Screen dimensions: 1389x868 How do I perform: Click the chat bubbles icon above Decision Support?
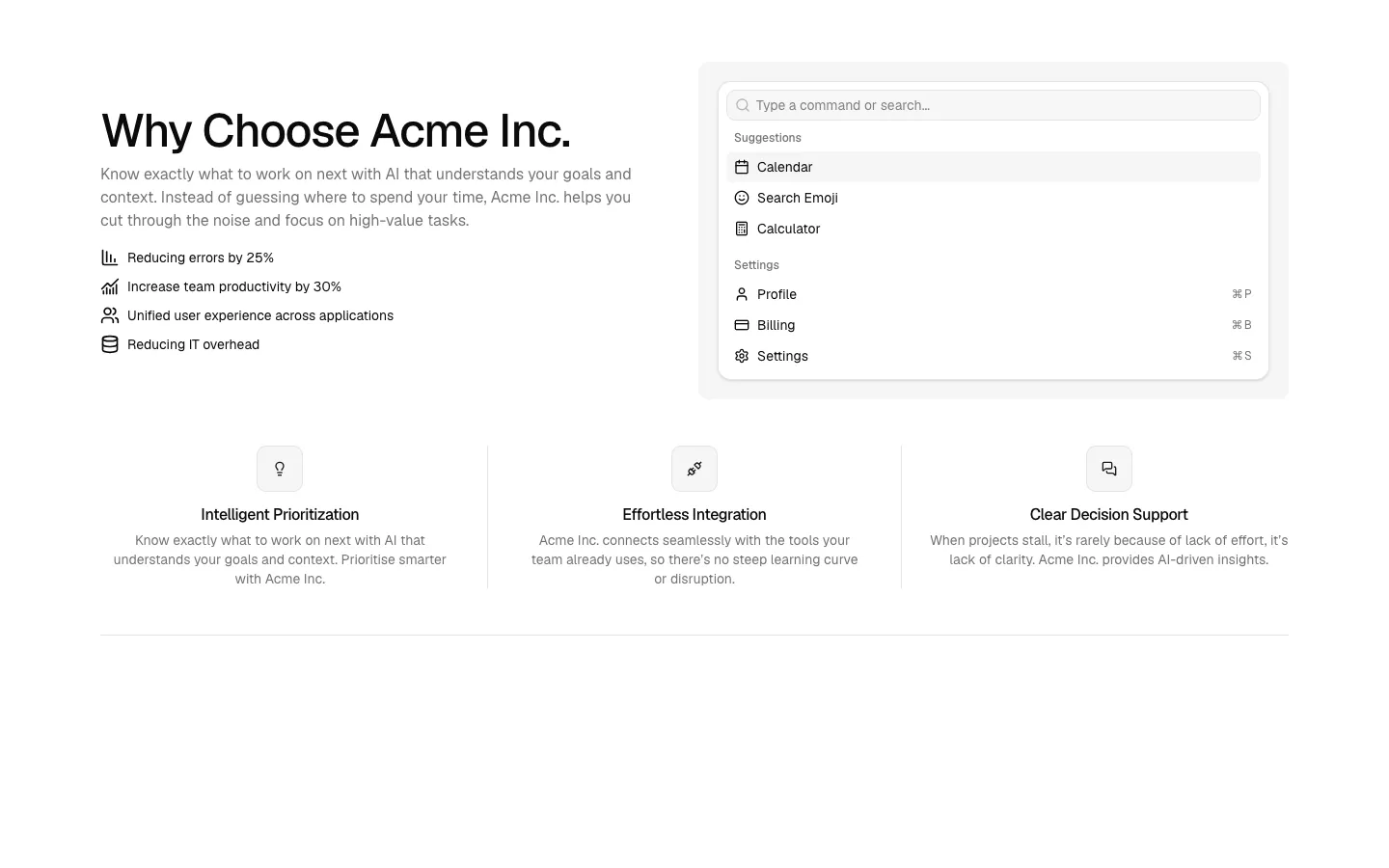[x=1109, y=469]
